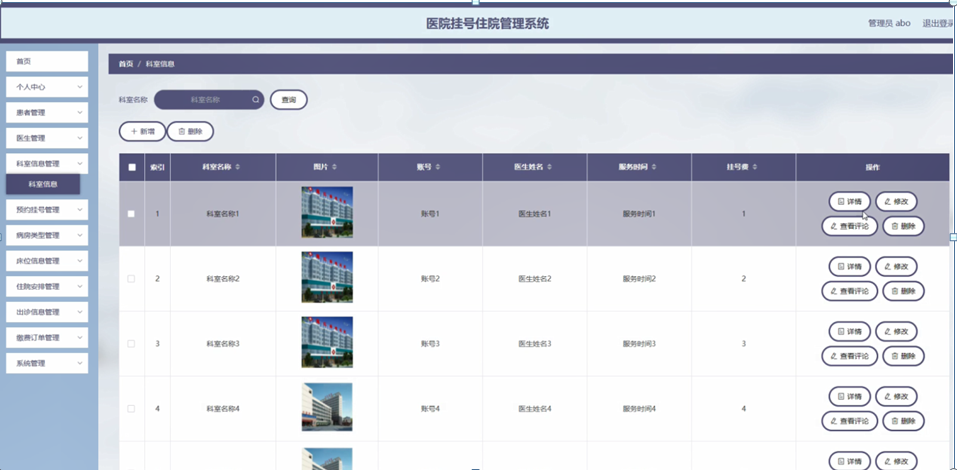
Task: Click the 服务时间3 cell
Action: [x=640, y=344]
